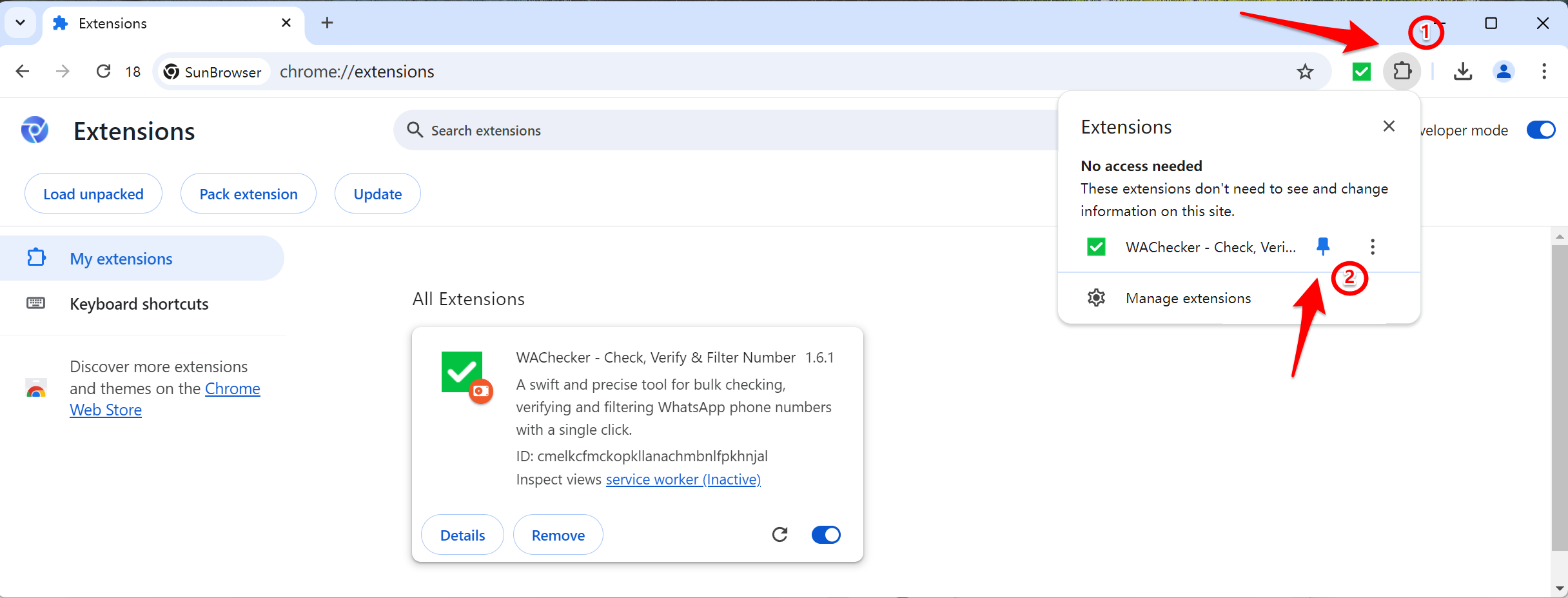
Task: Unpin WAChecker using the blue pin icon
Action: 1322,246
